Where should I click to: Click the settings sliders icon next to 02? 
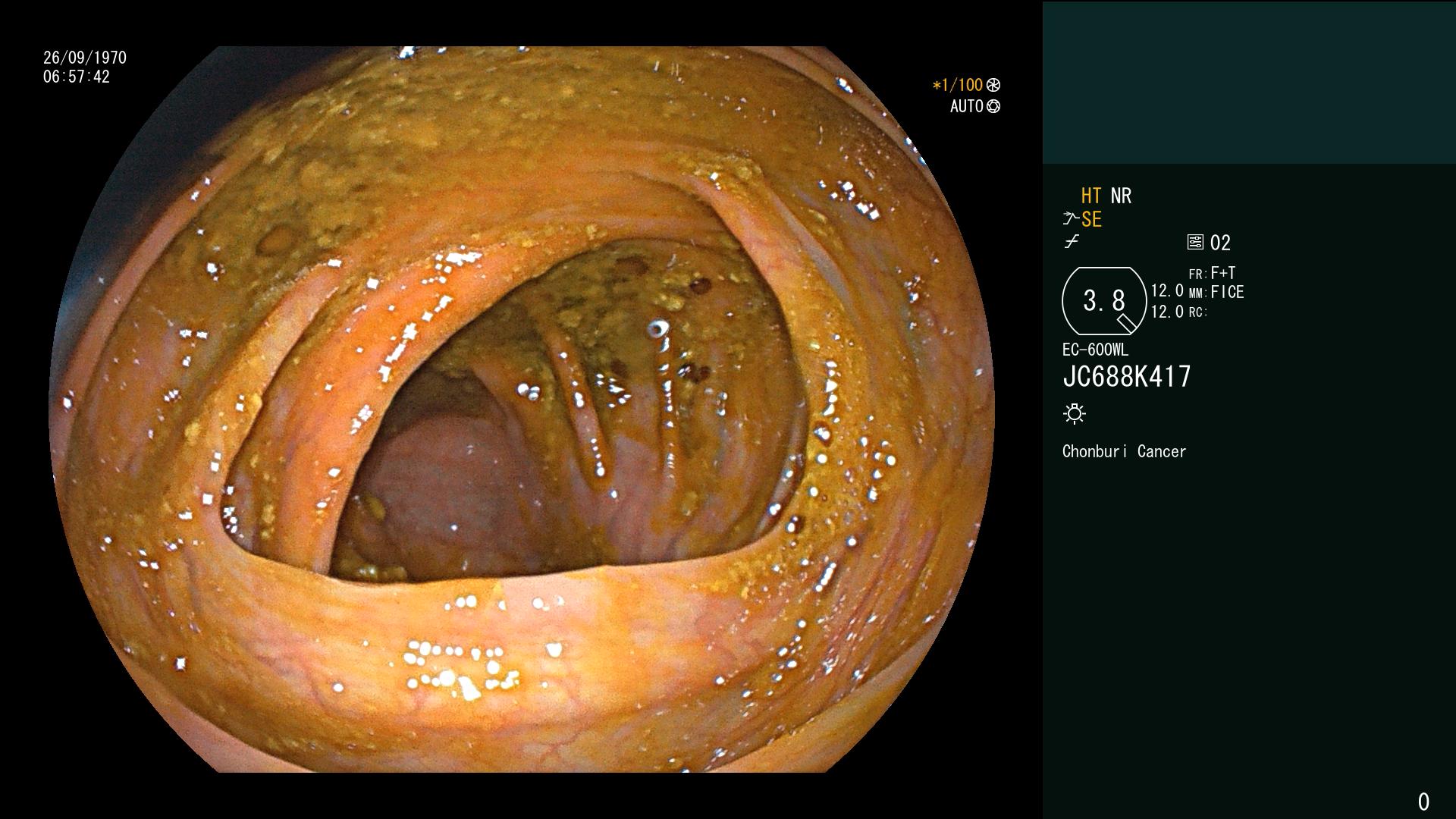point(1195,242)
